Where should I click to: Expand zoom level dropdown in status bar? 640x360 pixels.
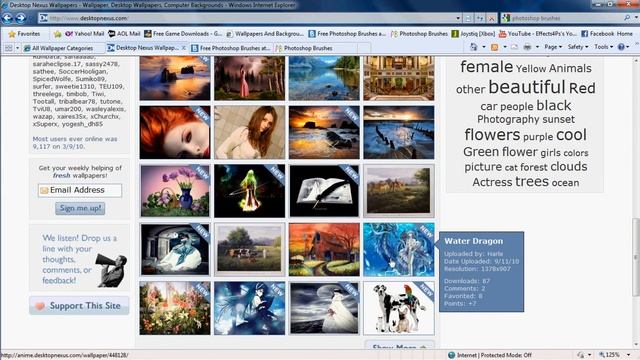point(628,355)
